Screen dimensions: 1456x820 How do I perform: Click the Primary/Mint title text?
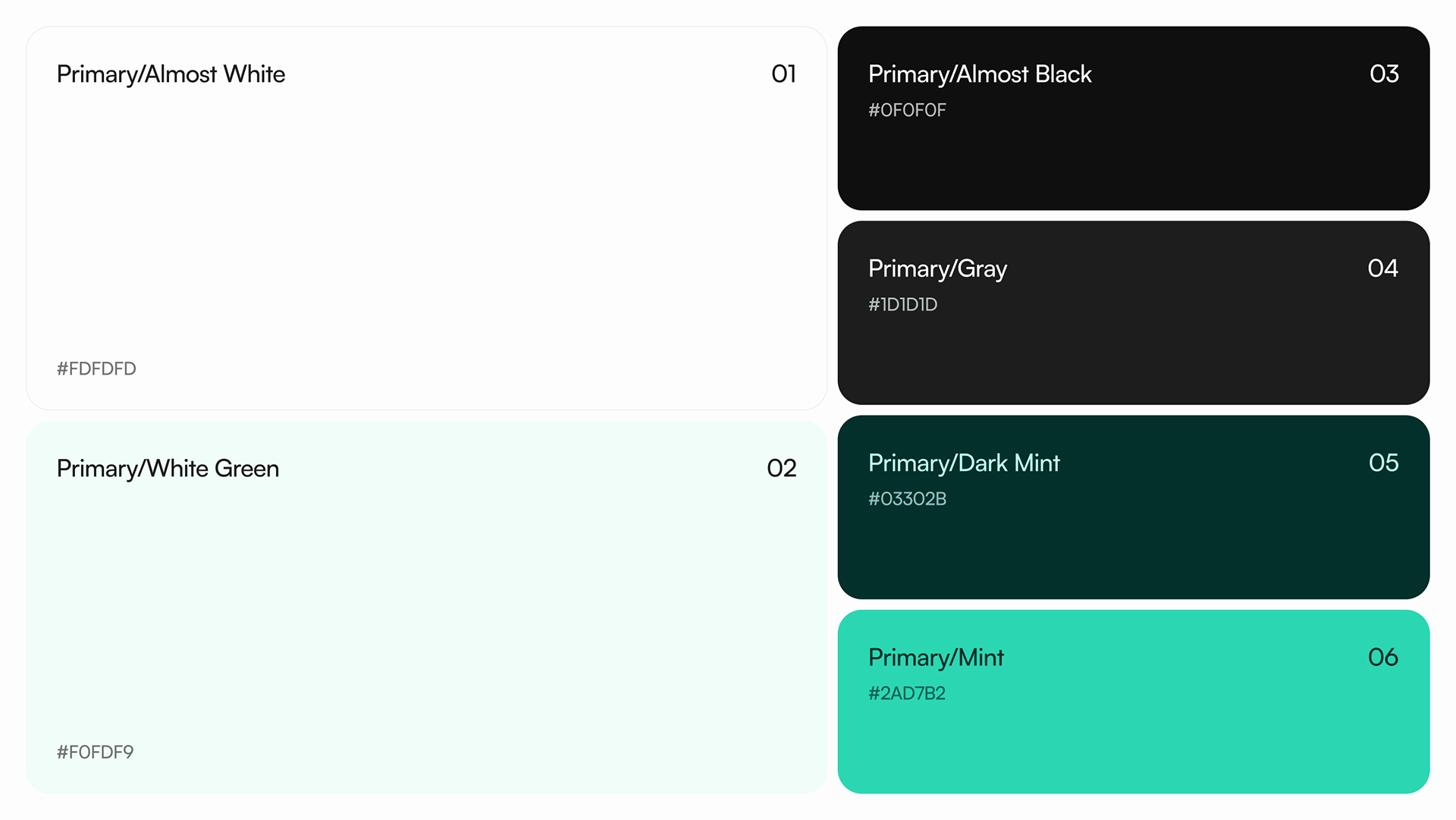coord(936,658)
